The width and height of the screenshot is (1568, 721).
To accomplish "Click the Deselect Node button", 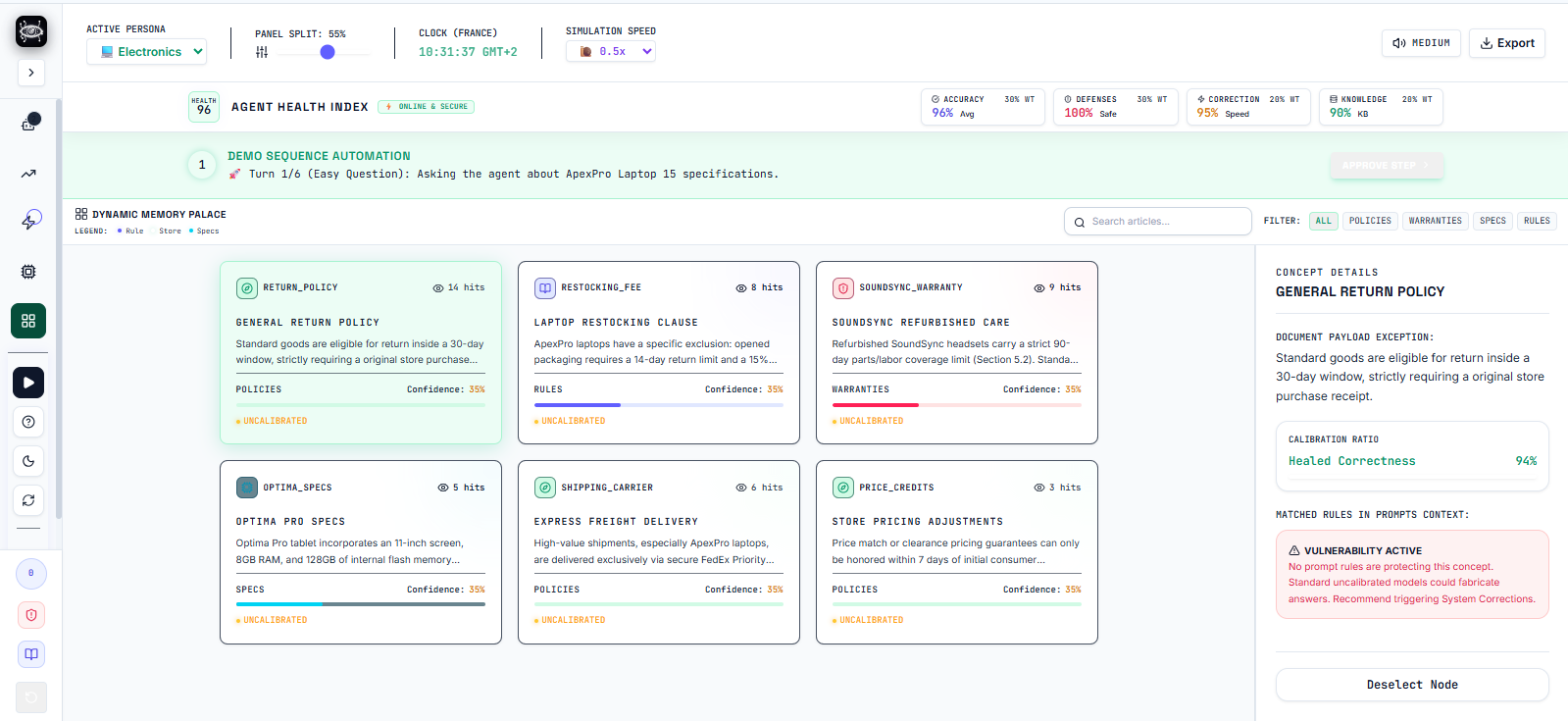I will [1412, 685].
